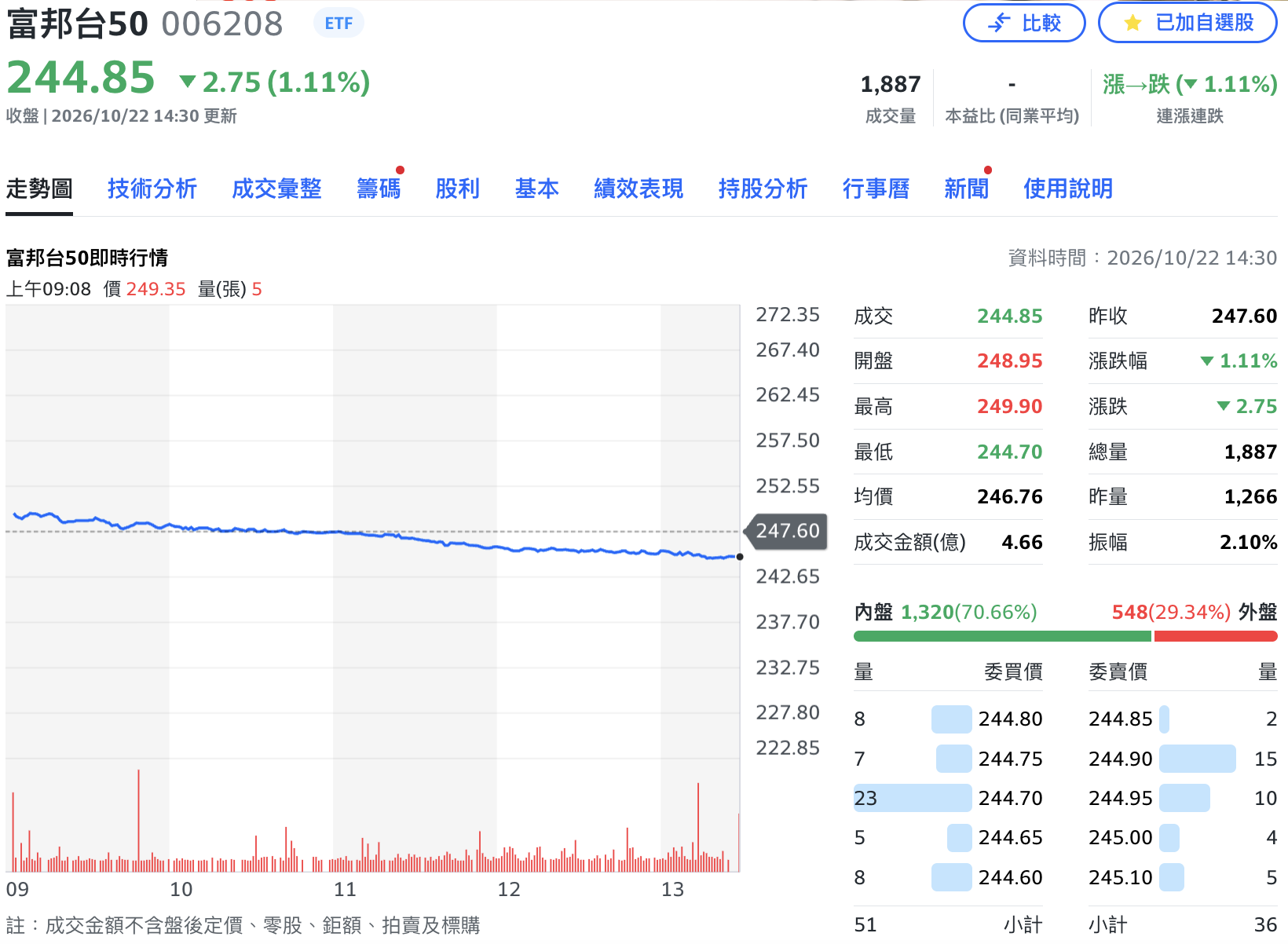This screenshot has width=1288, height=944.
Task: Click the 連漲連跌 label
Action: point(1190,116)
